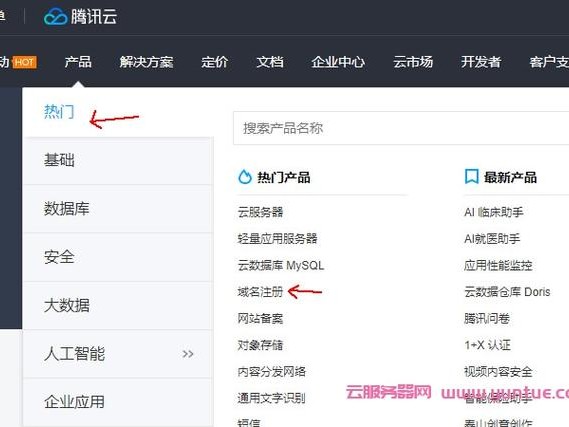The width and height of the screenshot is (569, 427).
Task: Open the 轻量应用服务器 link
Action: tap(278, 239)
